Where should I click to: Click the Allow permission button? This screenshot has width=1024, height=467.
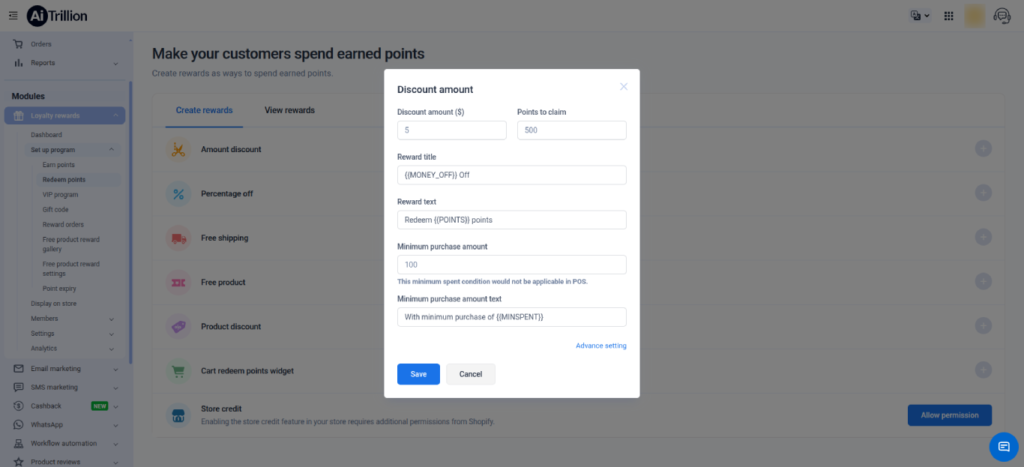[x=949, y=414]
